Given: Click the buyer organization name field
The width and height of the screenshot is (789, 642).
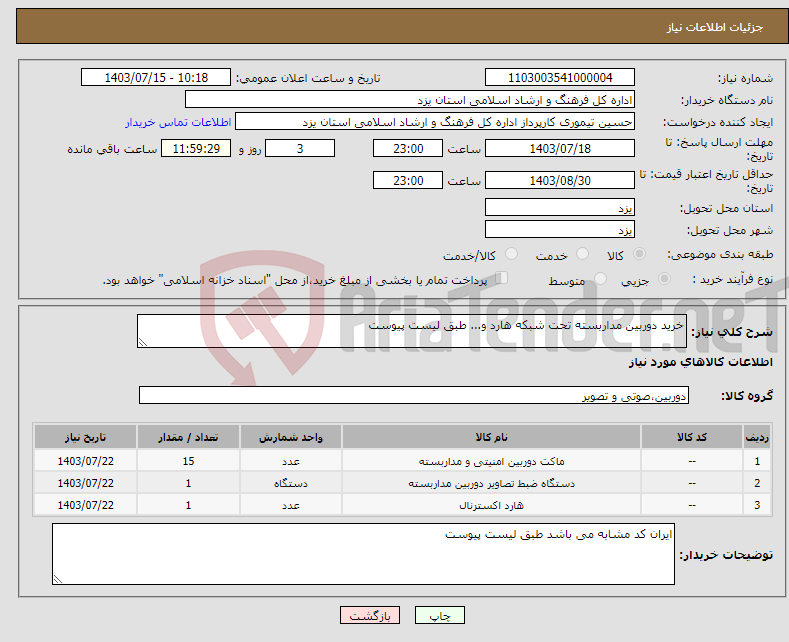Looking at the screenshot, I should click(410, 100).
